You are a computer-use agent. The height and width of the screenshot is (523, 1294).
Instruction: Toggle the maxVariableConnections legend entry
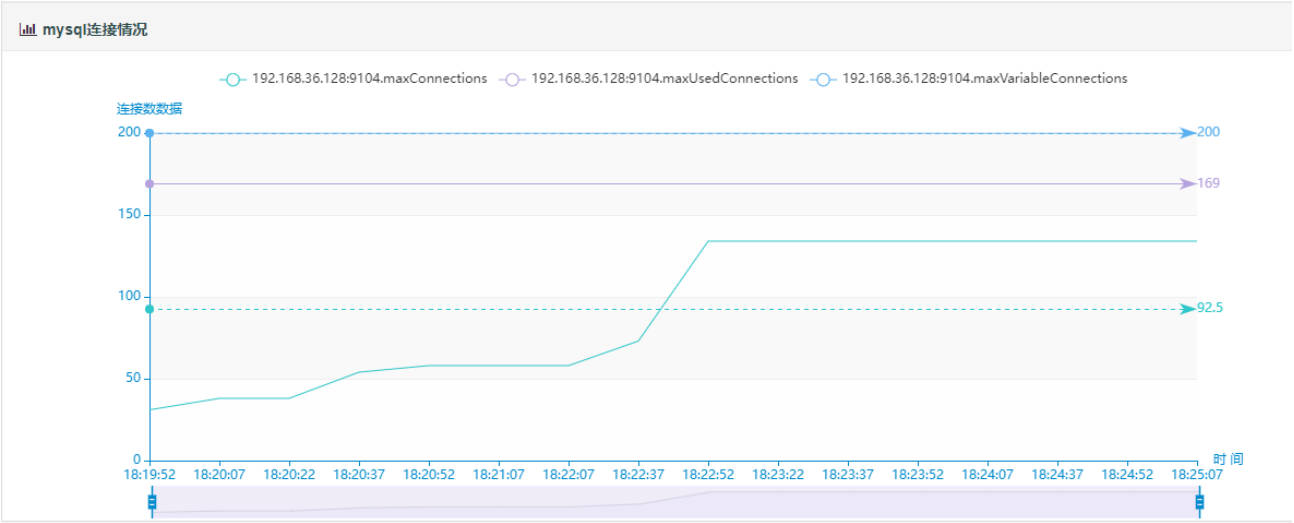tap(968, 78)
